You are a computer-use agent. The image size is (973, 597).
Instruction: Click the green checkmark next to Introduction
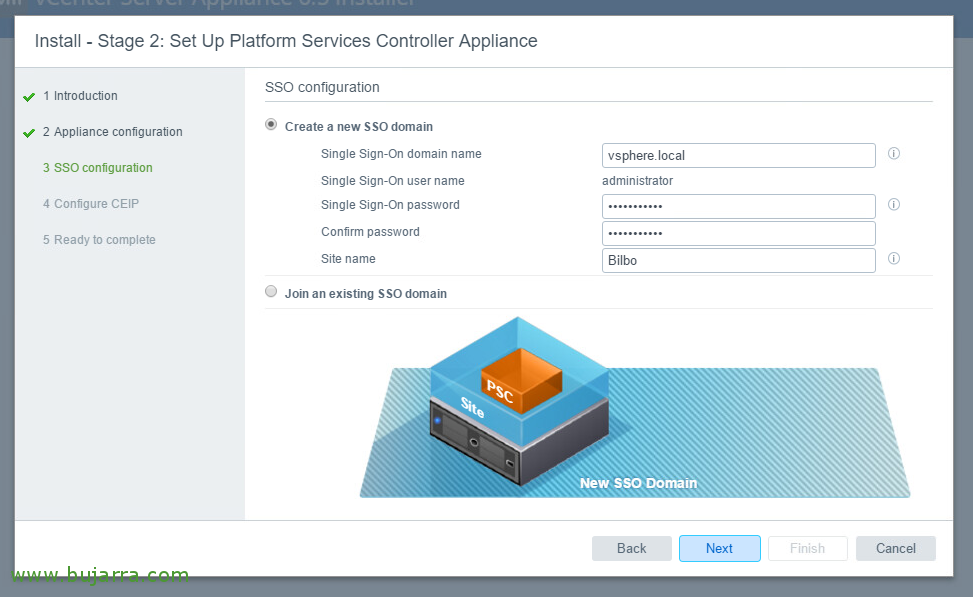tap(29, 97)
